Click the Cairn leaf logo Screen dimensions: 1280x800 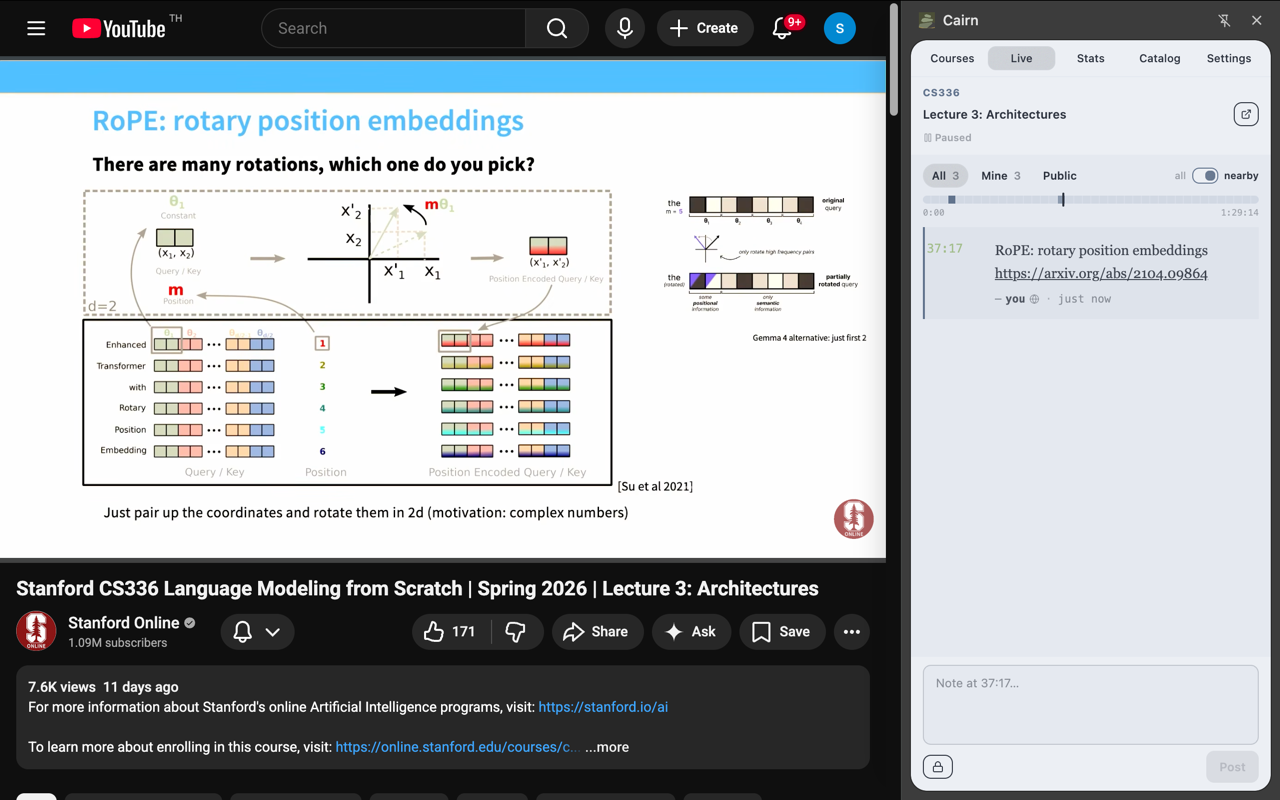pyautogui.click(x=927, y=20)
